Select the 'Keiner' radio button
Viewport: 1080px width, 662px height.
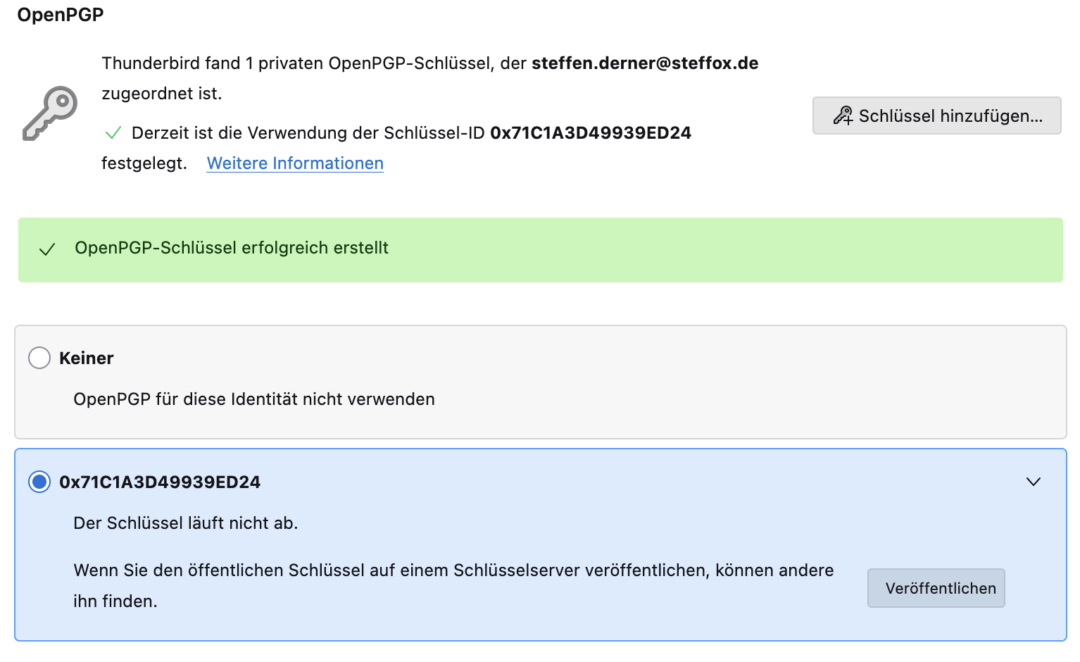(39, 358)
